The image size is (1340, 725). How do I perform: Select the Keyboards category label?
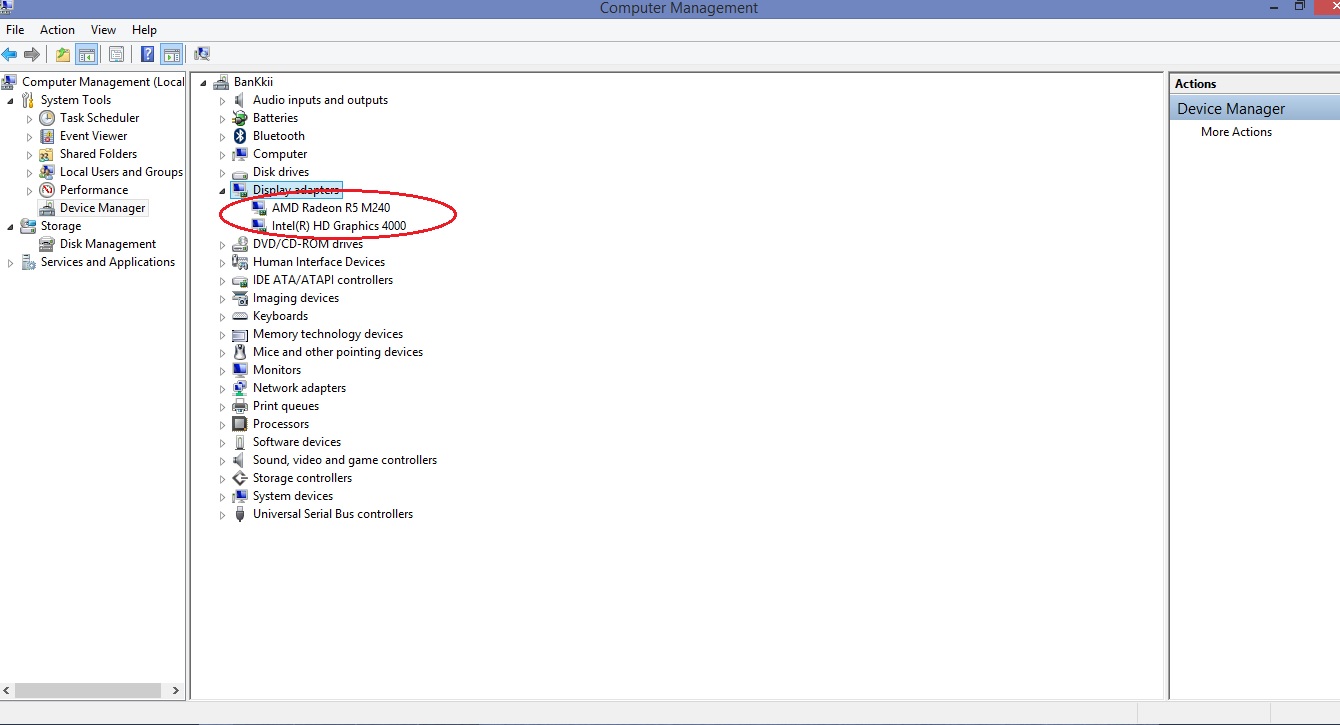click(x=280, y=316)
